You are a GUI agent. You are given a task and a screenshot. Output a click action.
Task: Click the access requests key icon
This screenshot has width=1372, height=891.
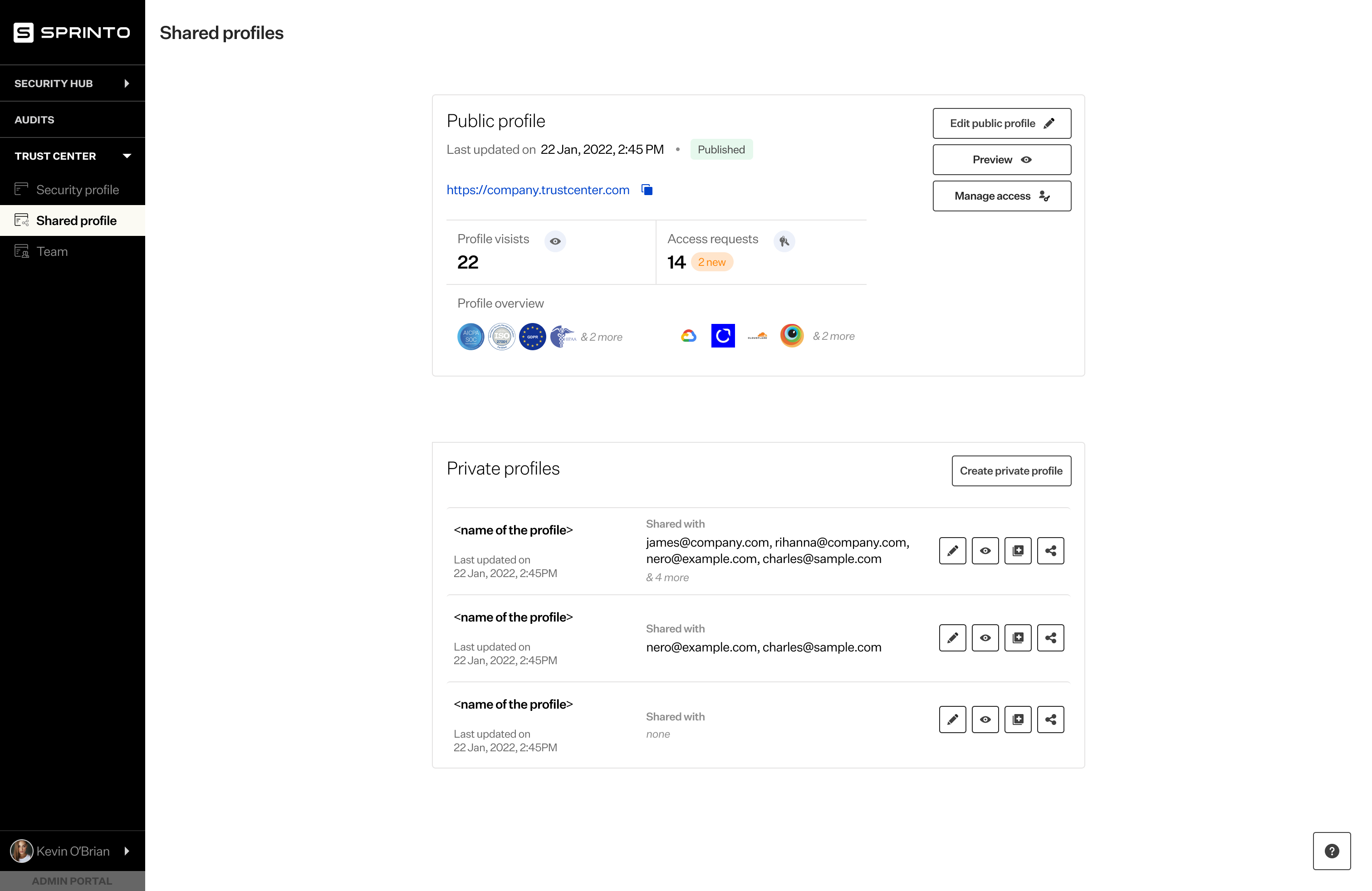[784, 241]
